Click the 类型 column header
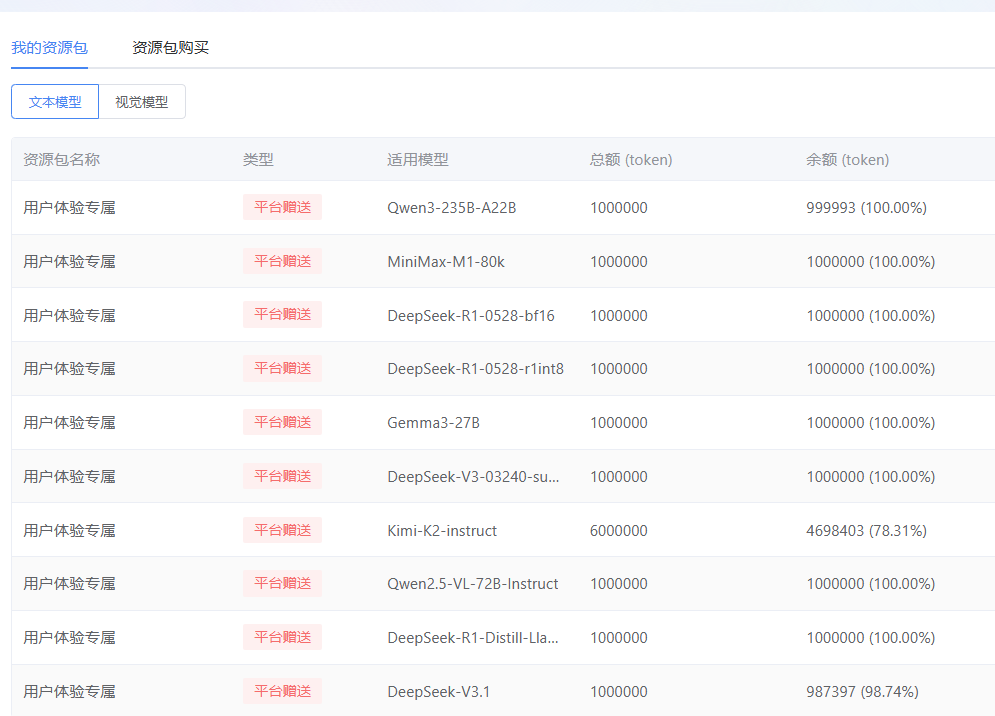Viewport: 995px width, 716px height. 258,159
